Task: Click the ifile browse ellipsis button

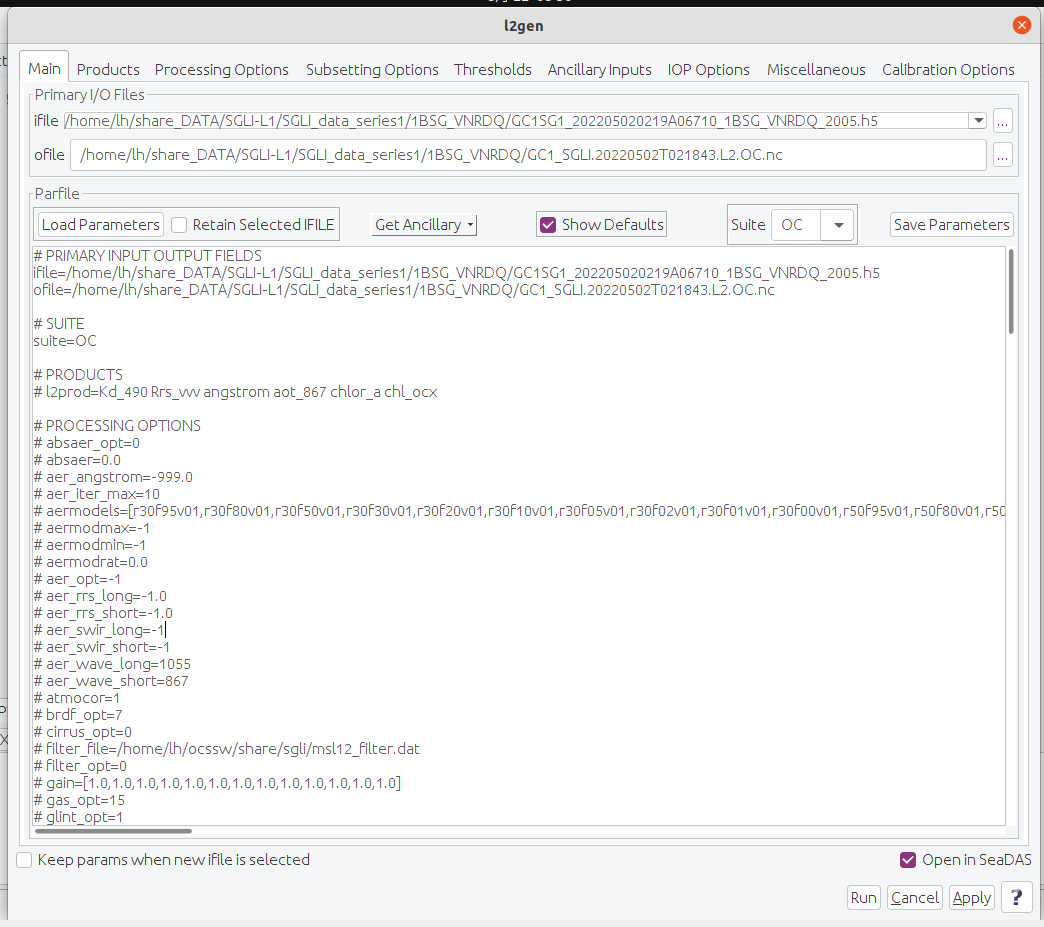Action: pos(1003,121)
